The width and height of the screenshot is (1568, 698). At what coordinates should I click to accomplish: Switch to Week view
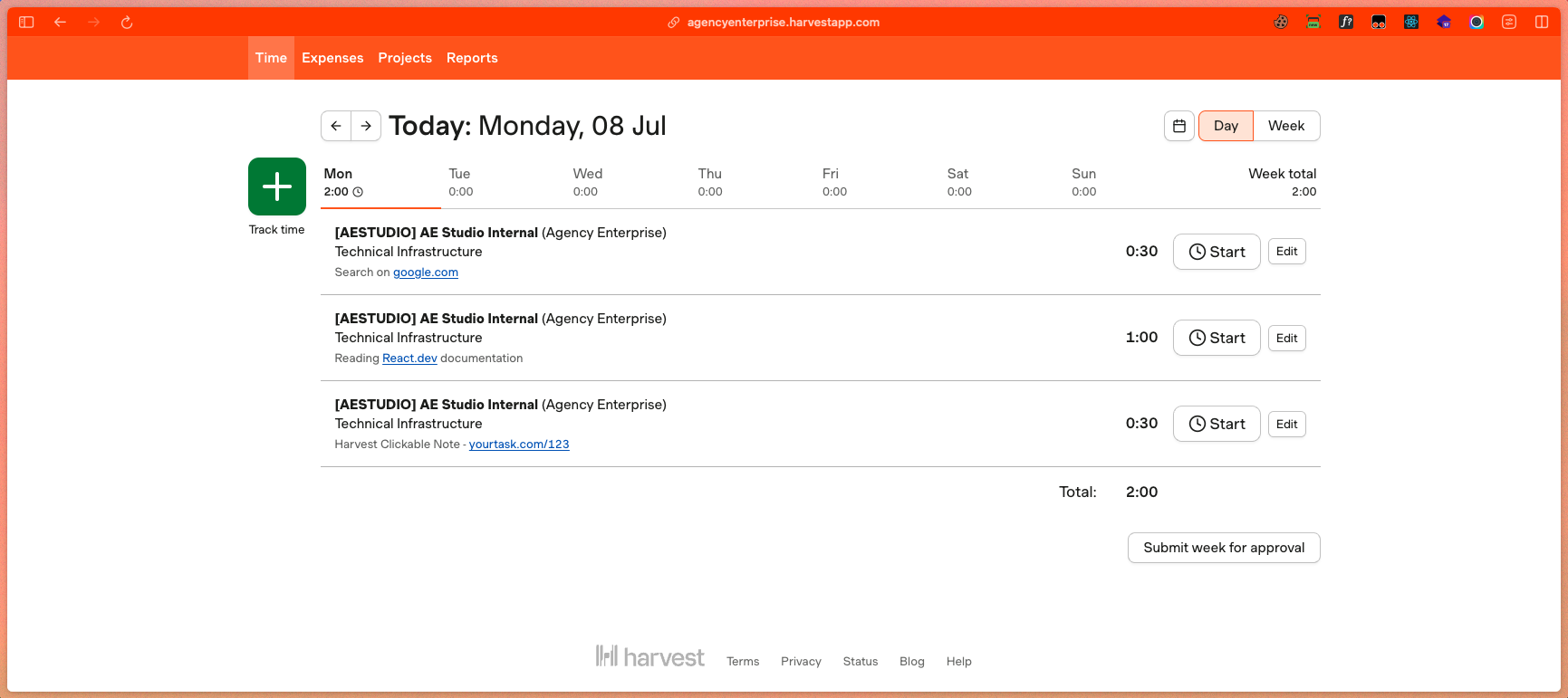coord(1286,126)
